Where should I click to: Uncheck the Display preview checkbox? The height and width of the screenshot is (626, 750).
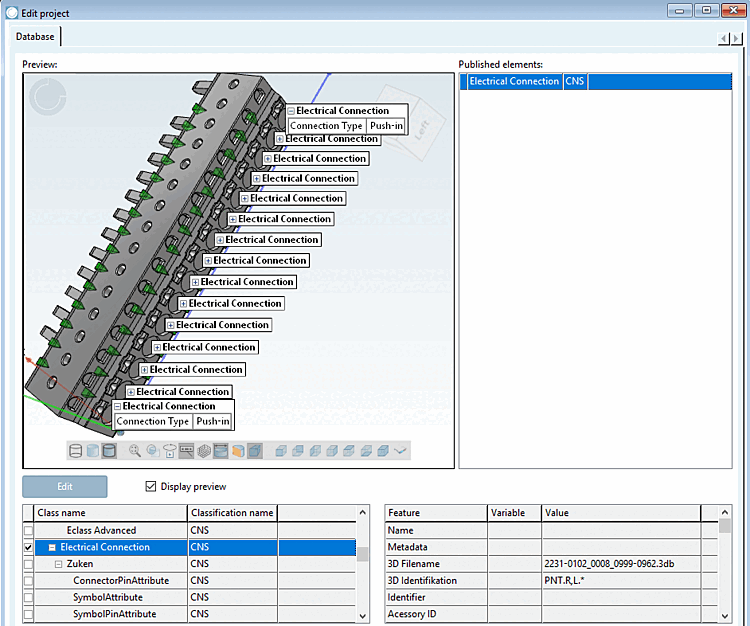coord(151,487)
